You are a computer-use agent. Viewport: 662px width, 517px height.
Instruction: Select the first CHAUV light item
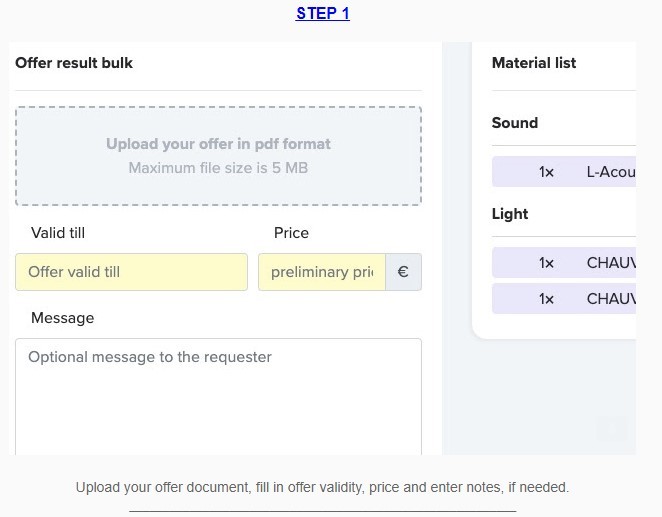pyautogui.click(x=564, y=263)
